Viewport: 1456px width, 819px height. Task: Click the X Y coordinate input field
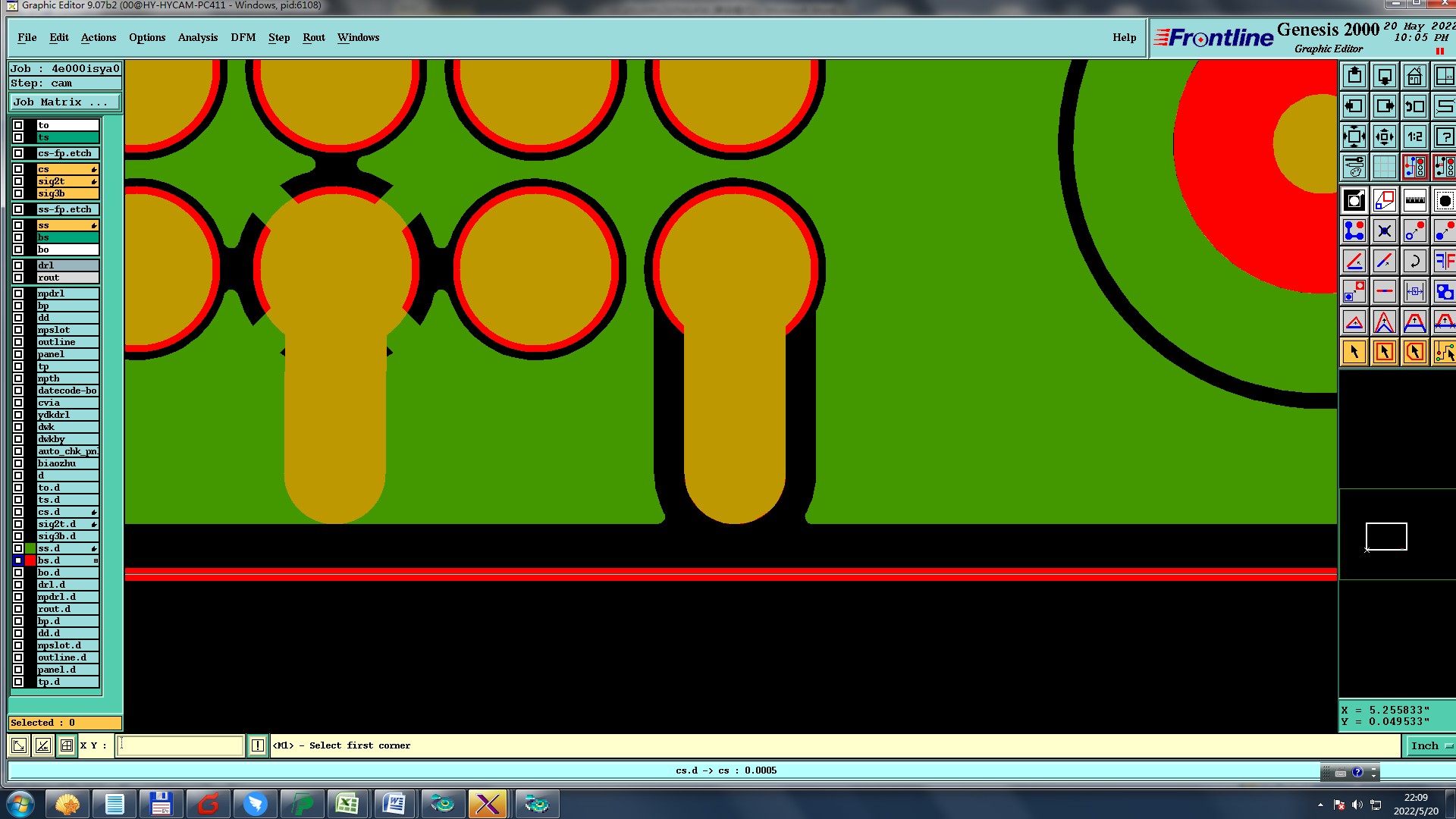point(180,745)
